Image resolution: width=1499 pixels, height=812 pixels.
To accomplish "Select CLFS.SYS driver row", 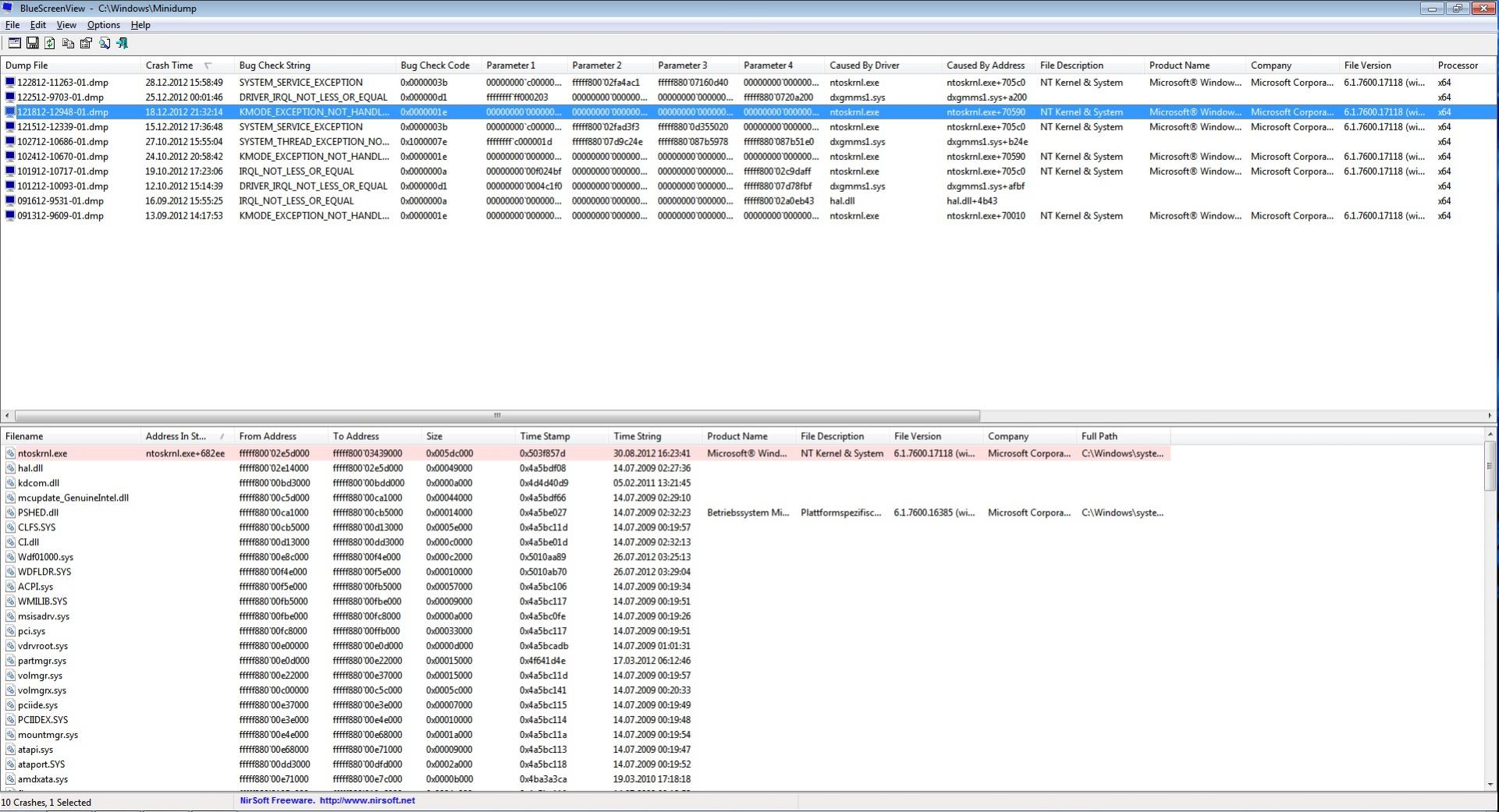I will [585, 527].
